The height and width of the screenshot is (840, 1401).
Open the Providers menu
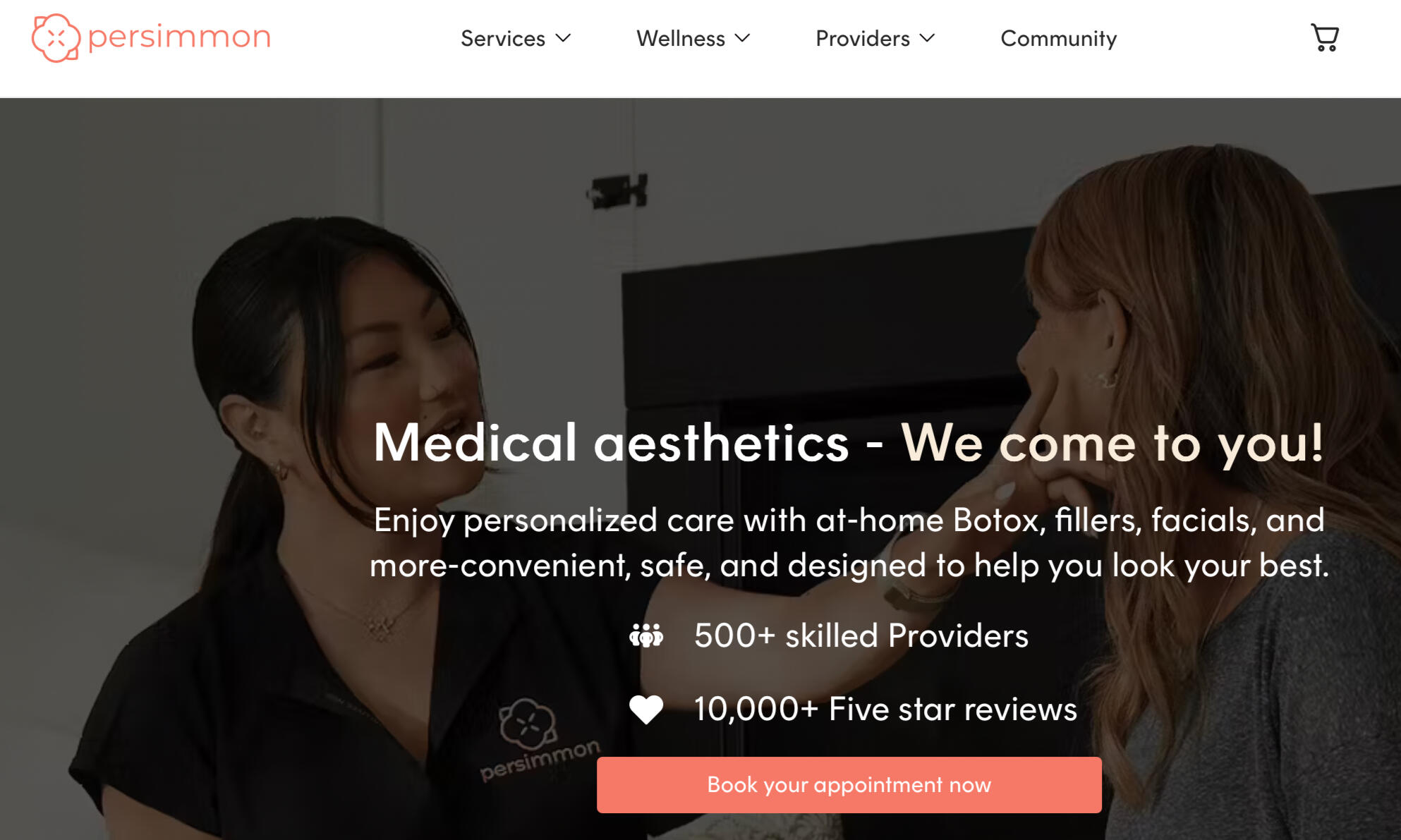(875, 38)
